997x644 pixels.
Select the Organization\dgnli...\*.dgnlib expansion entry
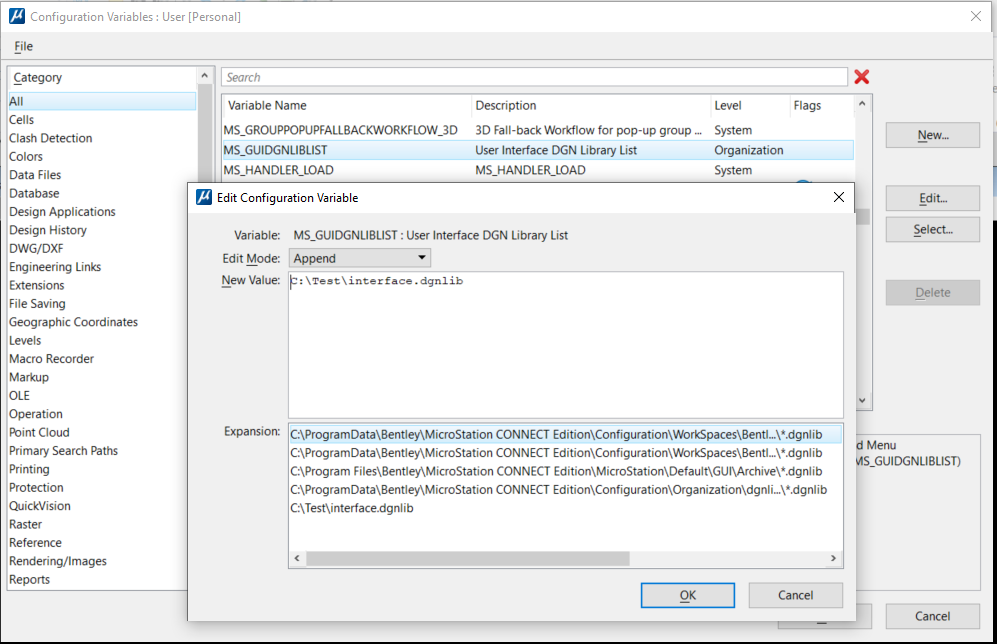(x=566, y=490)
